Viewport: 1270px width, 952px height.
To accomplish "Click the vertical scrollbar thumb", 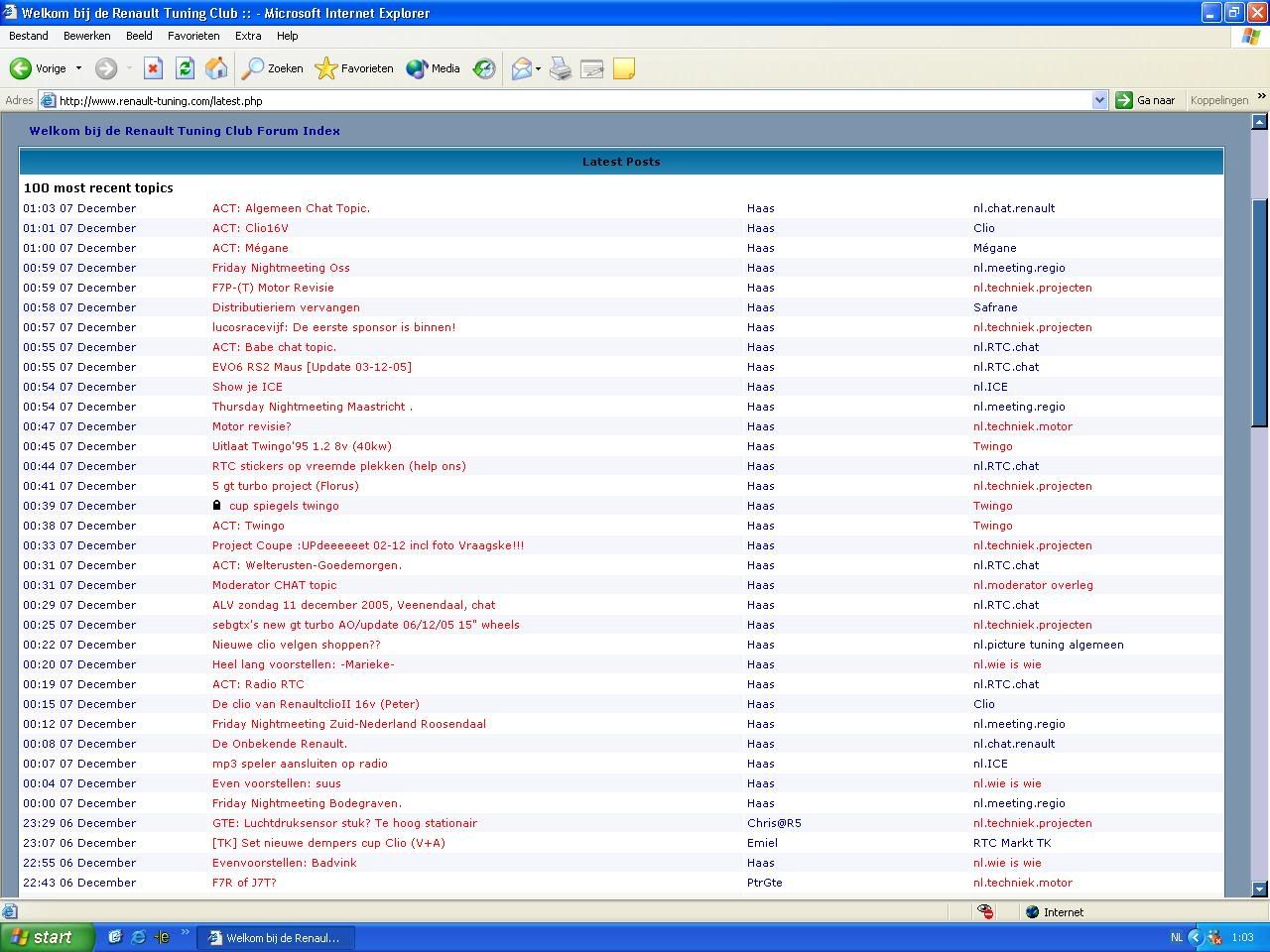I will [1259, 312].
